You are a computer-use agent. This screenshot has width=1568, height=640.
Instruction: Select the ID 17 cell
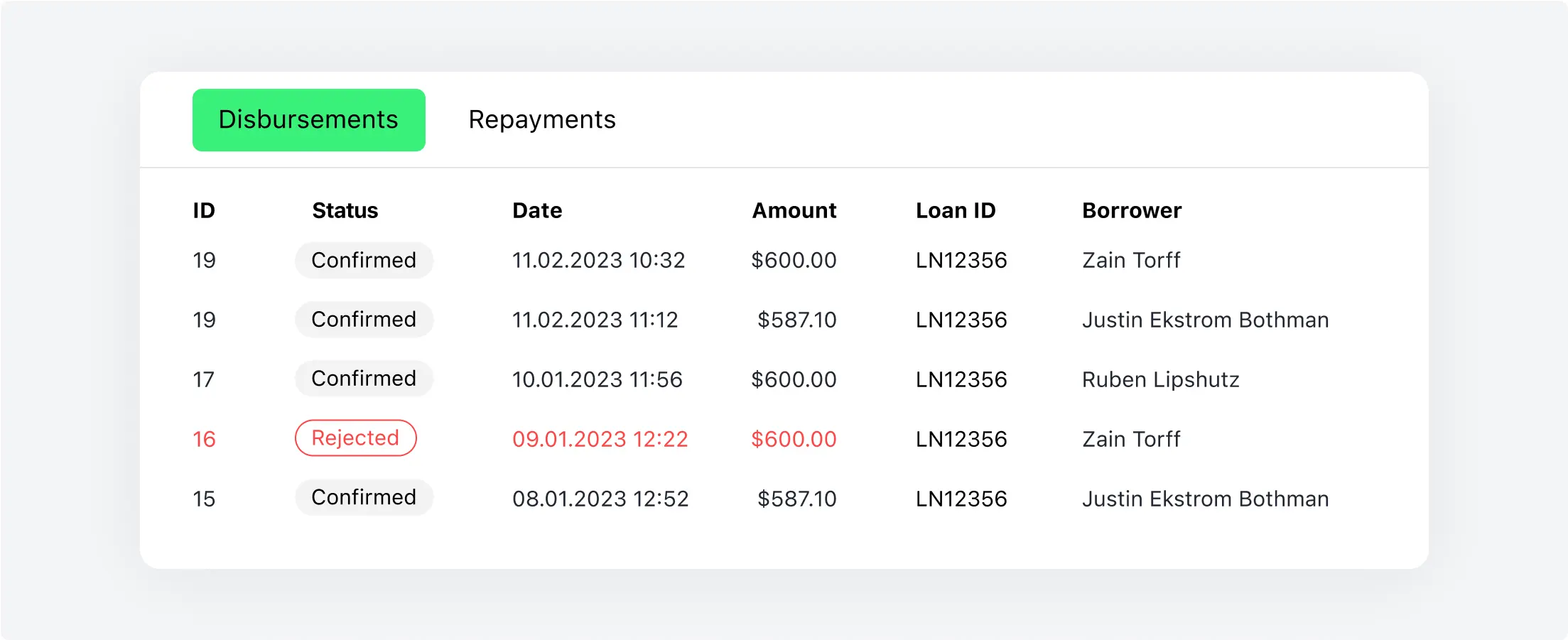tap(203, 379)
